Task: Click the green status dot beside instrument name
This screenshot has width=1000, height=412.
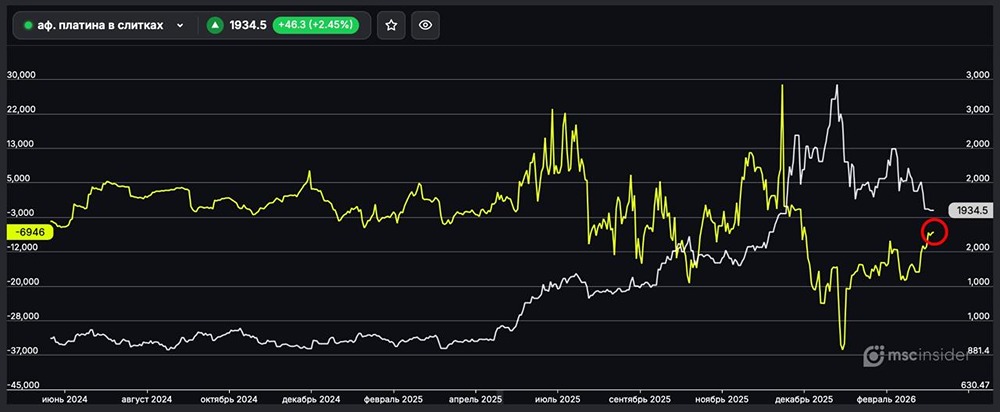Action: [x=28, y=25]
